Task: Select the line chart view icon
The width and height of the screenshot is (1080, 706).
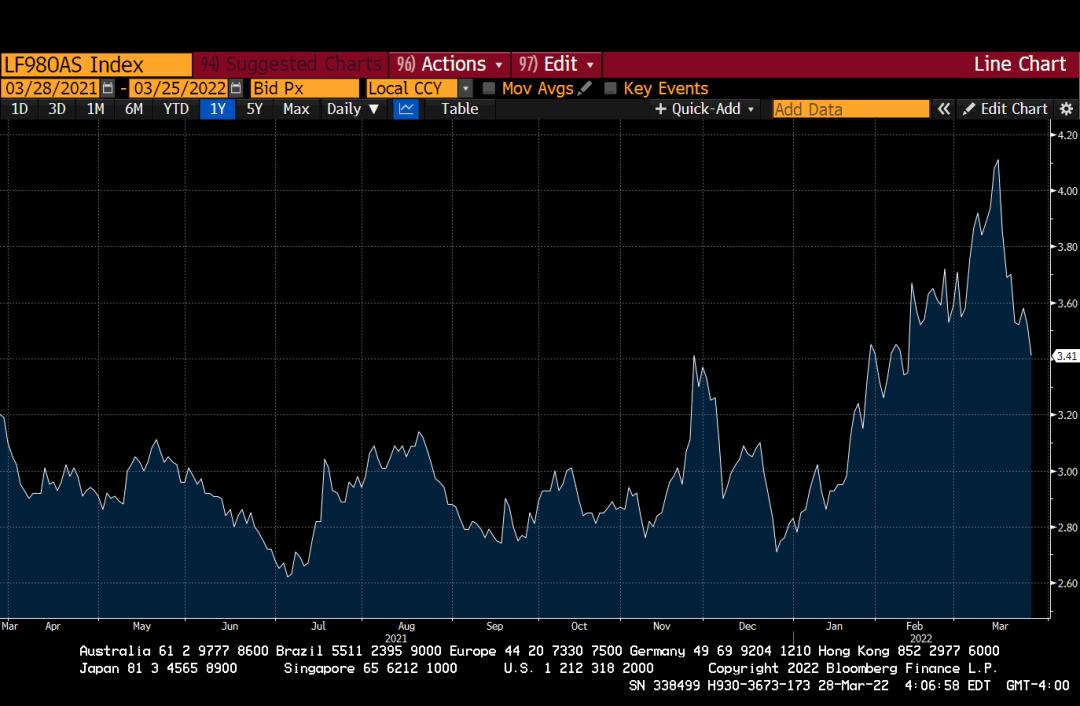Action: pyautogui.click(x=405, y=109)
